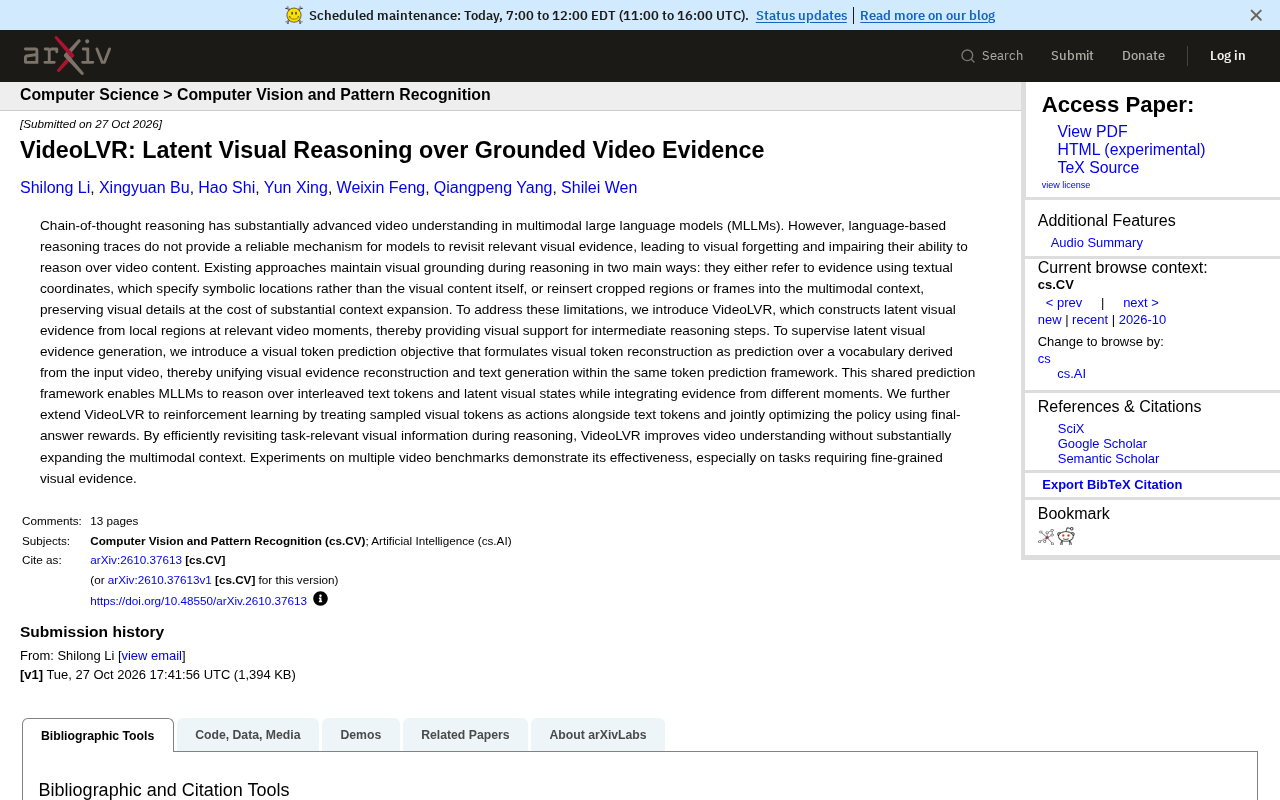1280x800 pixels.
Task: Bookmark via the Reddit icon
Action: 1066,536
